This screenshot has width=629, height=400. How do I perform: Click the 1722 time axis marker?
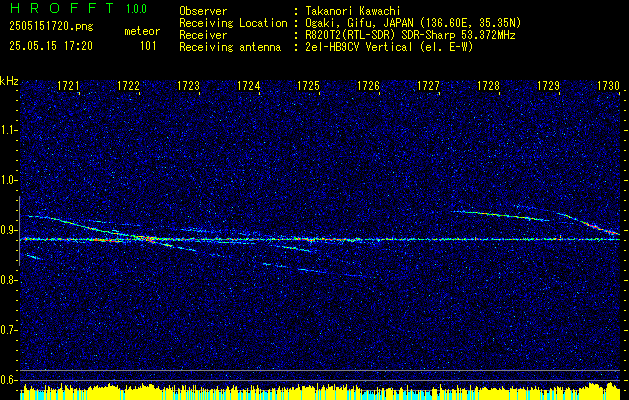click(x=128, y=85)
